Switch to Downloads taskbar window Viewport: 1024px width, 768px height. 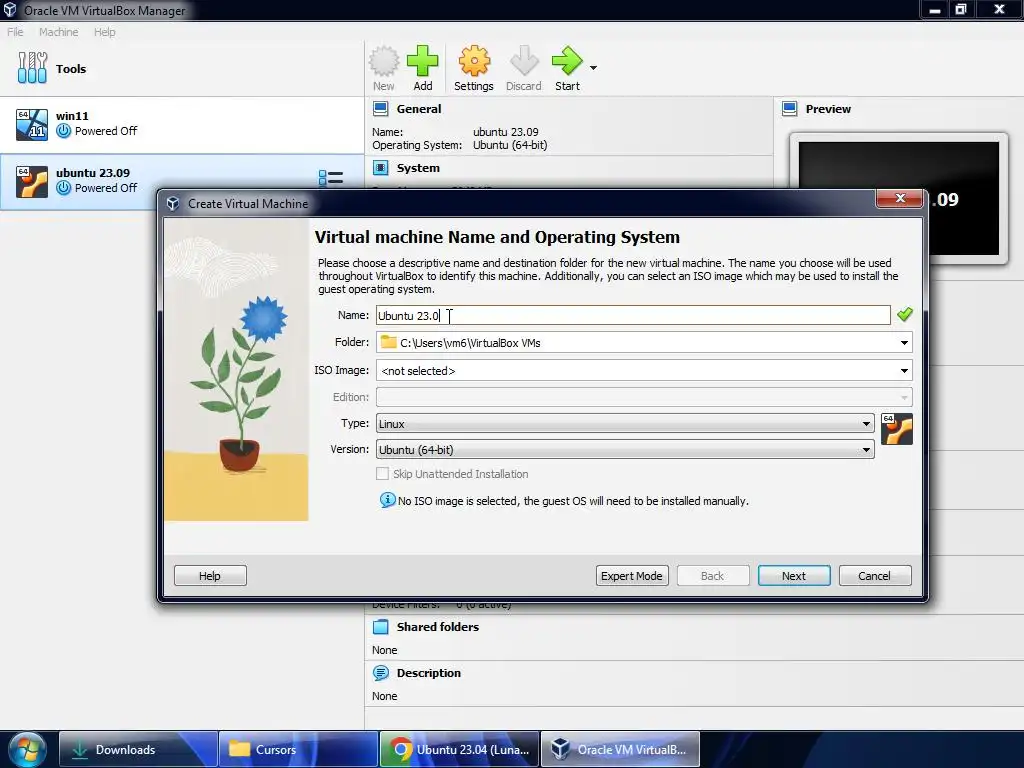pos(138,750)
